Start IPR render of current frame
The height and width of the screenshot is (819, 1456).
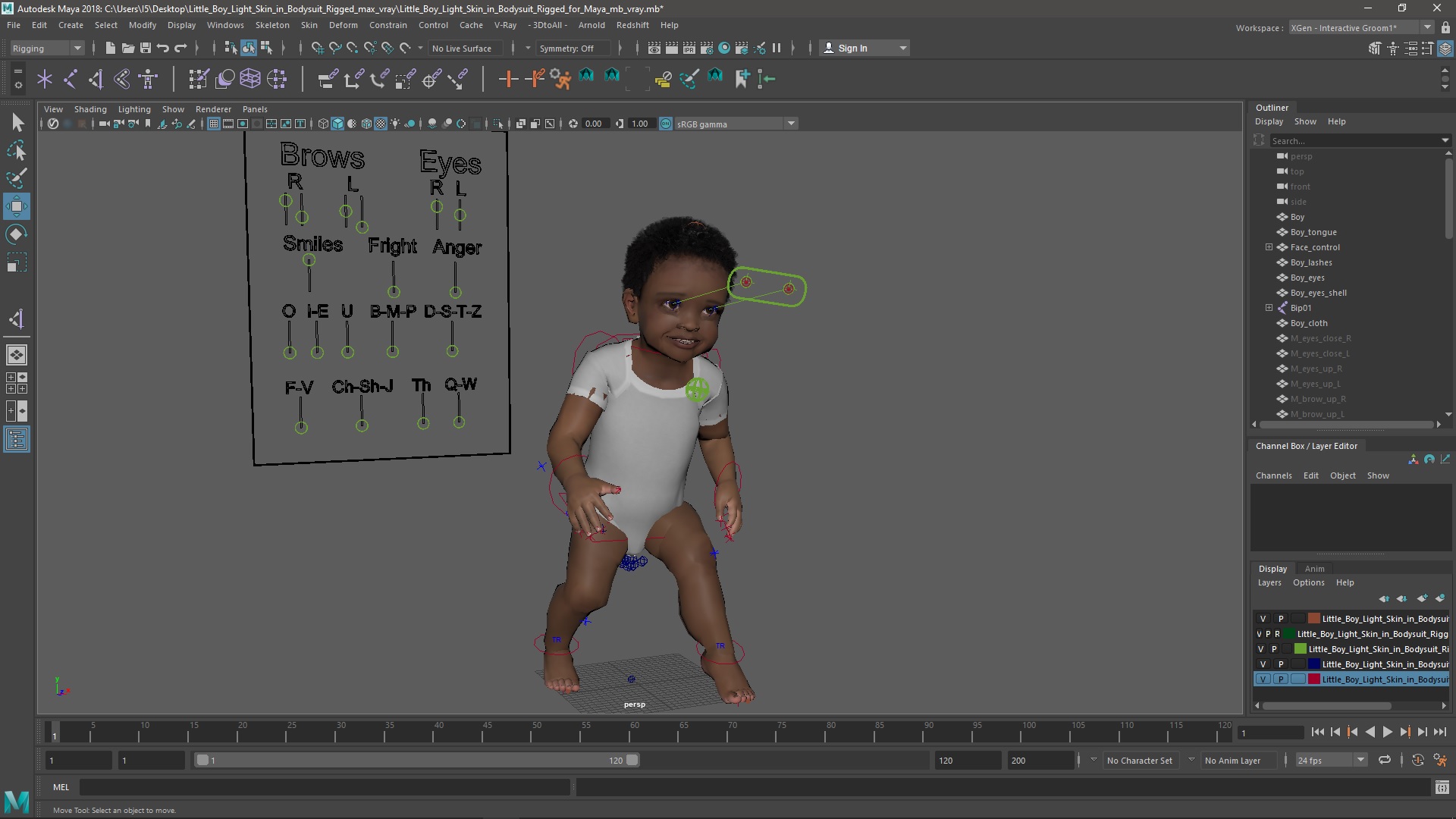coord(689,48)
